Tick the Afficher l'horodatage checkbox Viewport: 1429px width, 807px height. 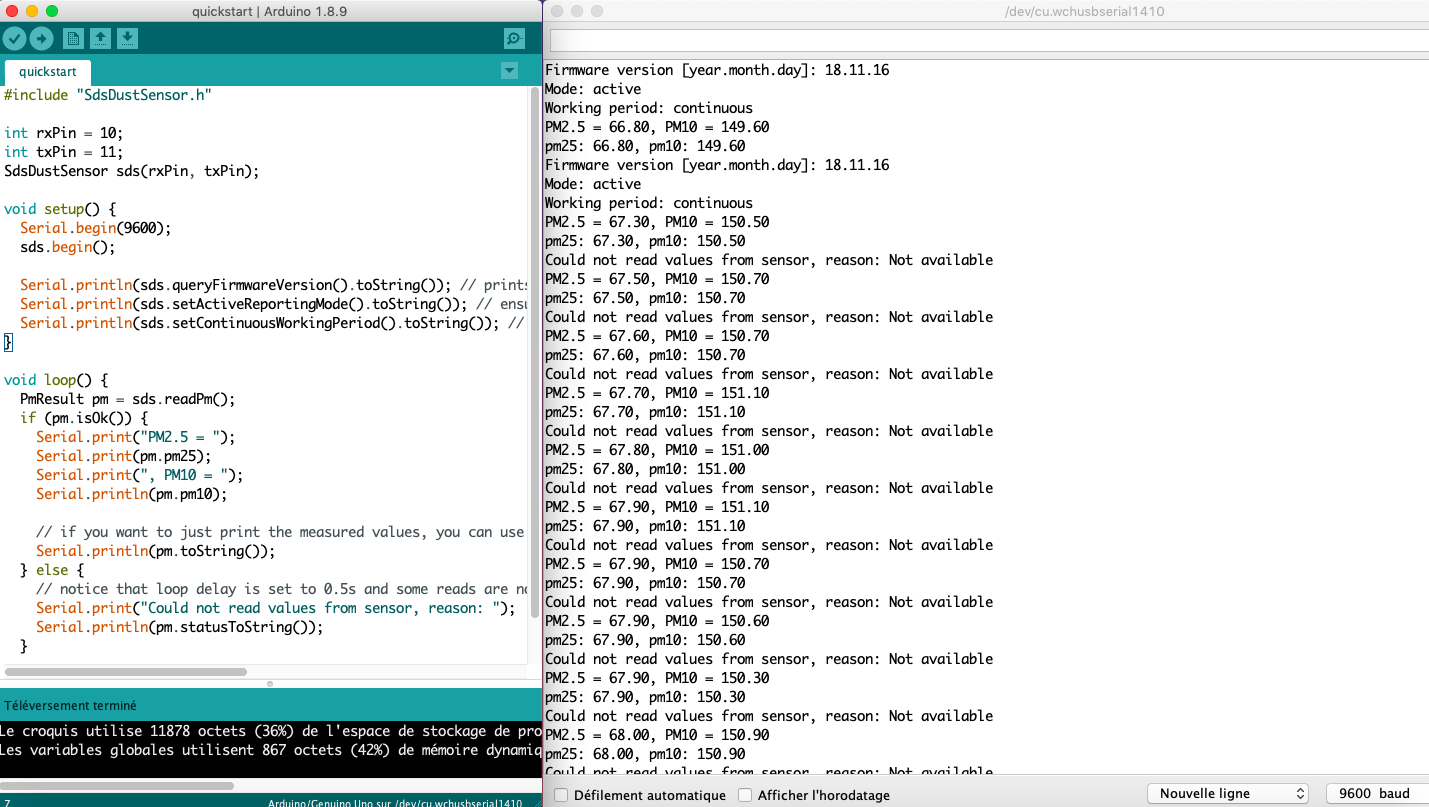[x=745, y=795]
